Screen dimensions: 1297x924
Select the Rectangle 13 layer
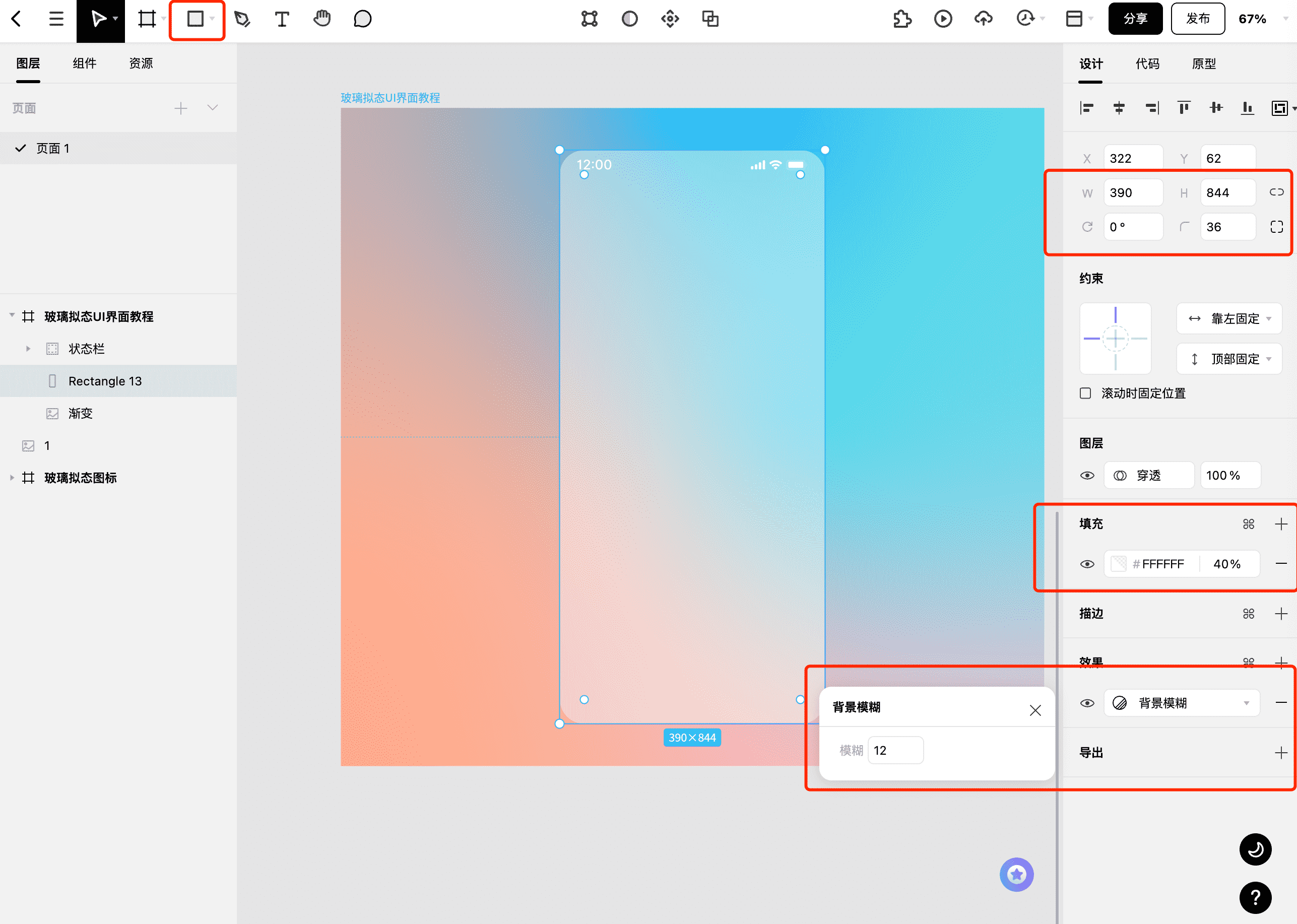coord(118,381)
